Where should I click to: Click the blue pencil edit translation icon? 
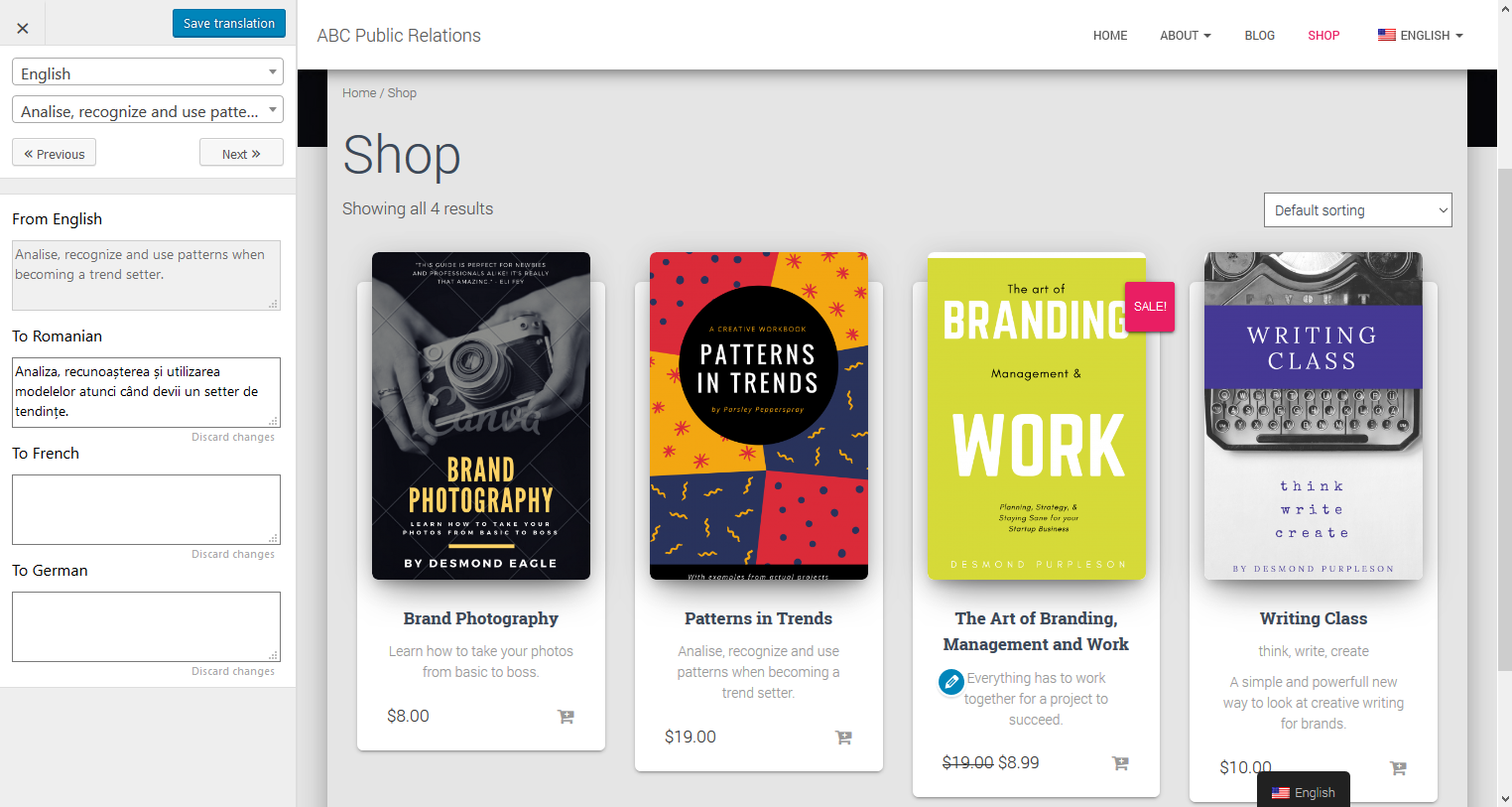click(950, 682)
